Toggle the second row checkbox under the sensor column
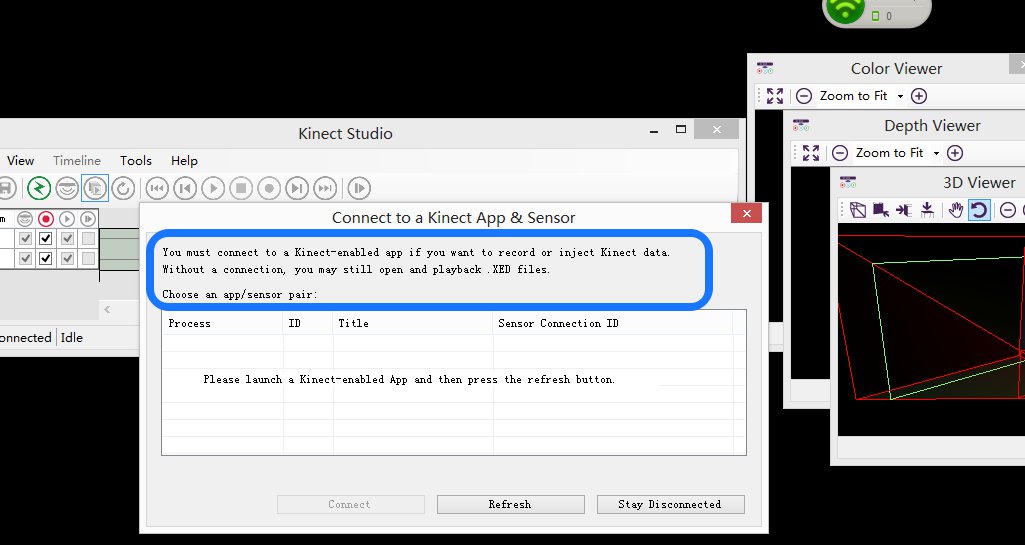 (25, 259)
